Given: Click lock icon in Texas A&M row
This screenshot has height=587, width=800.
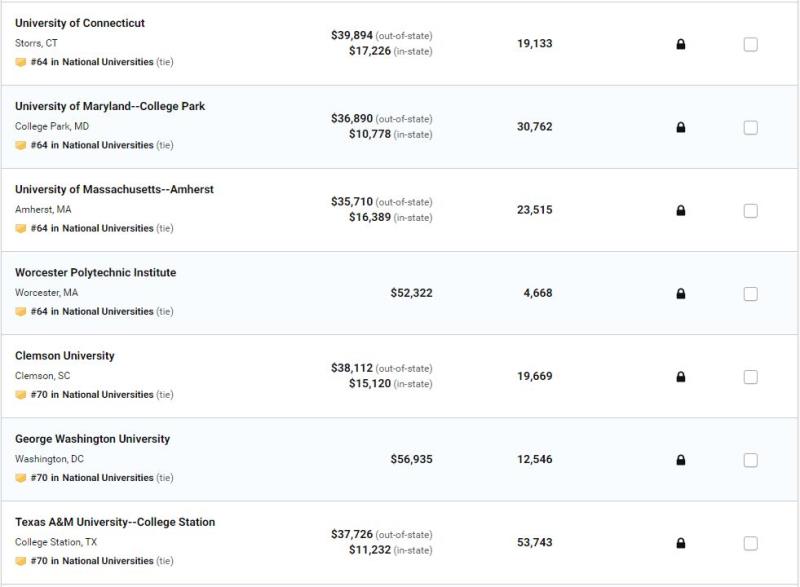Looking at the screenshot, I should click(x=681, y=543).
